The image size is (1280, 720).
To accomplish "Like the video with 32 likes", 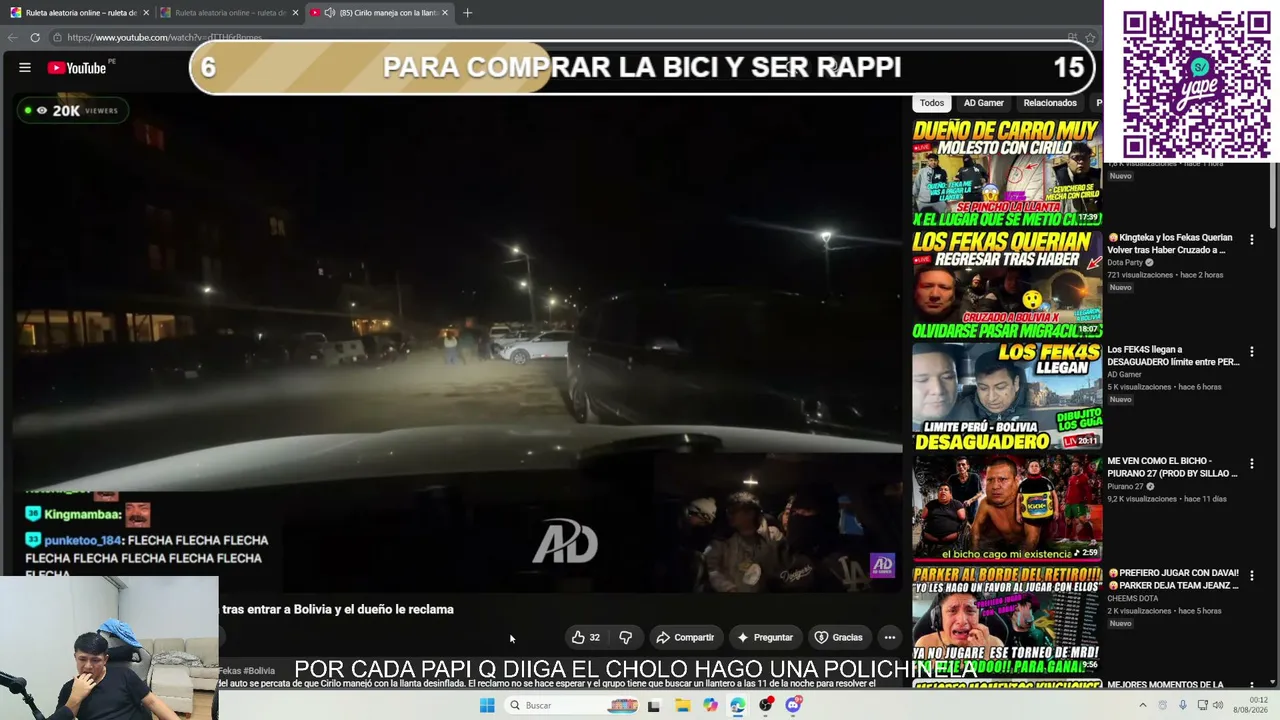I will point(586,637).
